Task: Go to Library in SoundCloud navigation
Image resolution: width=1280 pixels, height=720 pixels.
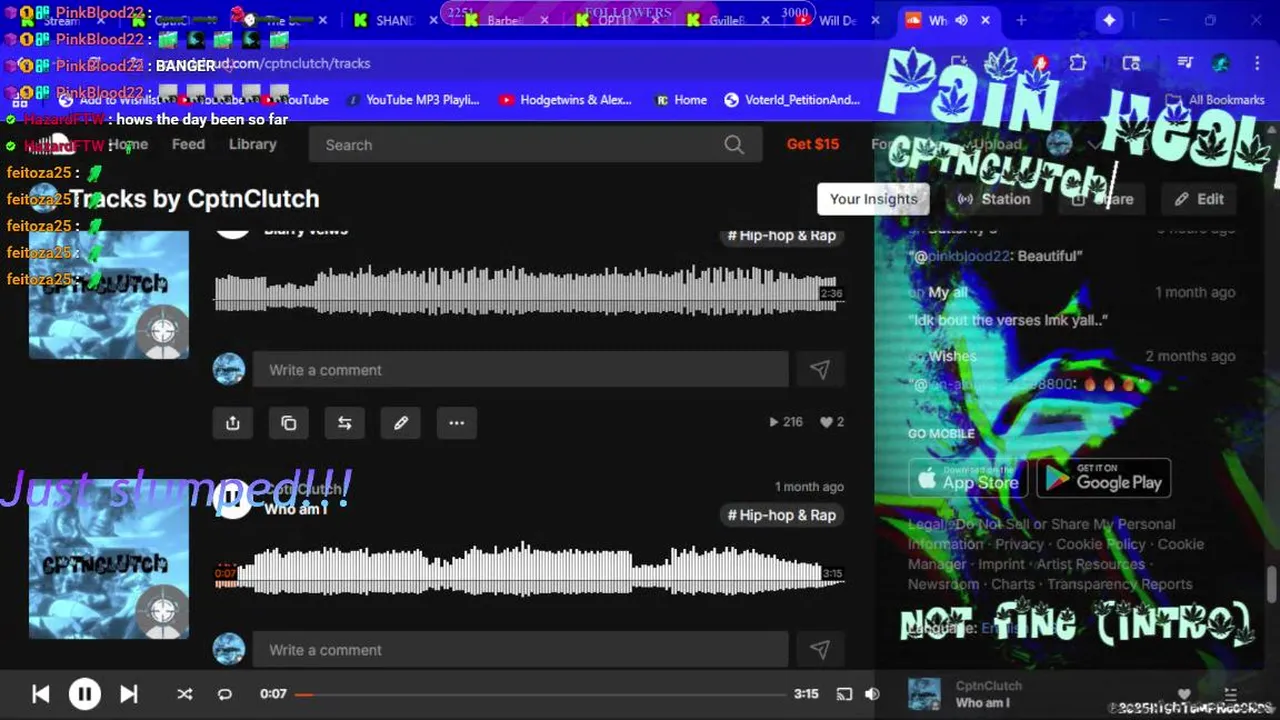Action: click(252, 144)
